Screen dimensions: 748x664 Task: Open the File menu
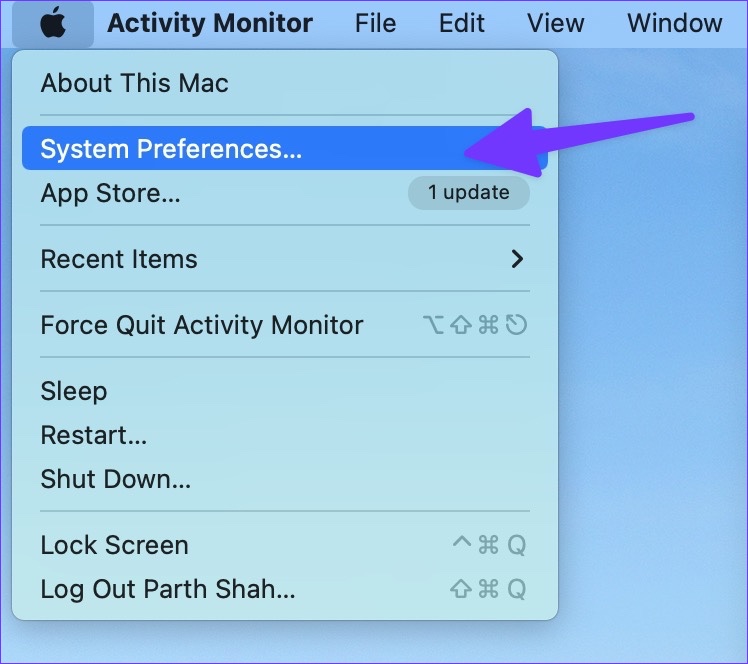375,23
